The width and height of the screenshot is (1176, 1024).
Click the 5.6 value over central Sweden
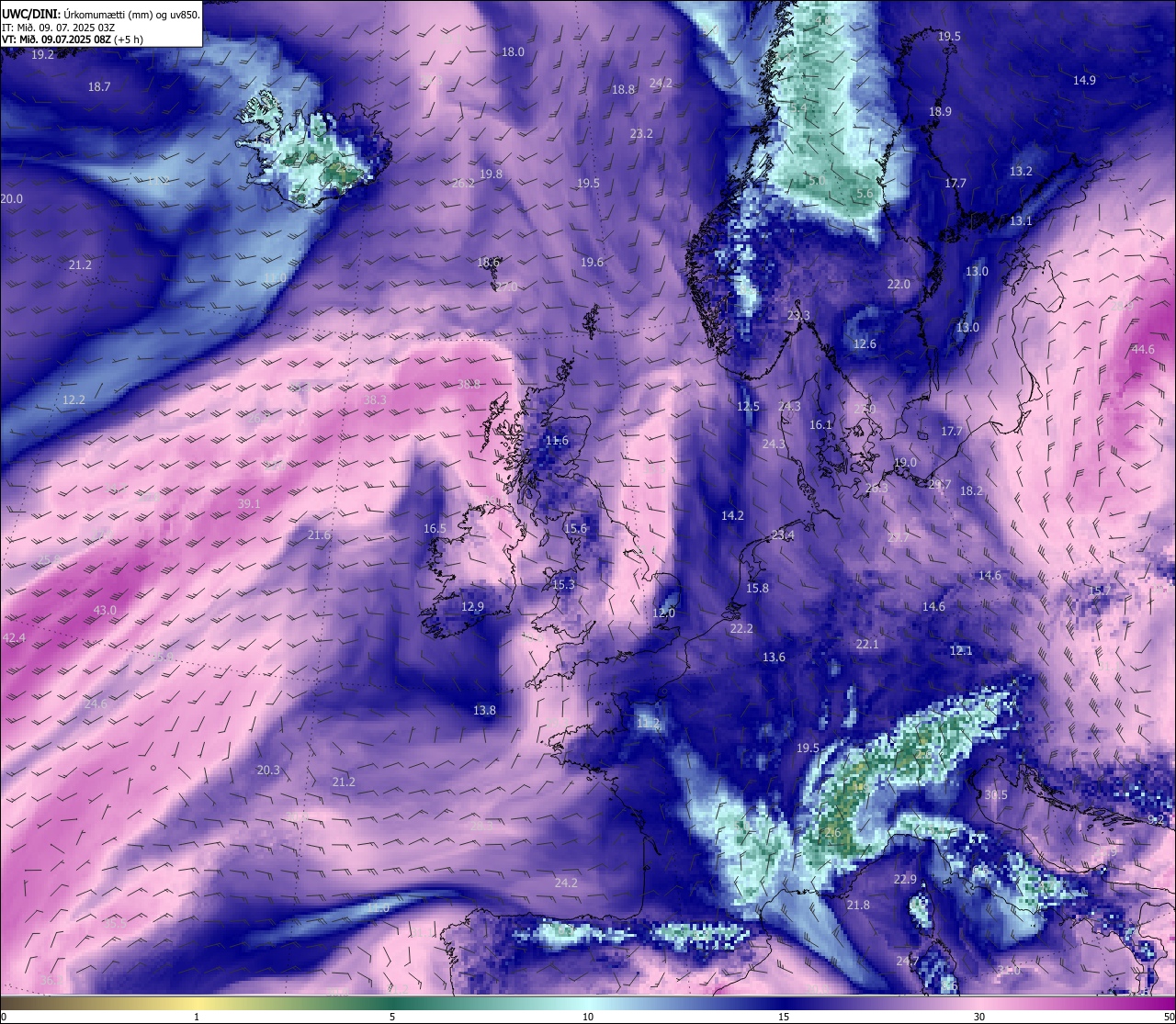pyautogui.click(x=865, y=195)
